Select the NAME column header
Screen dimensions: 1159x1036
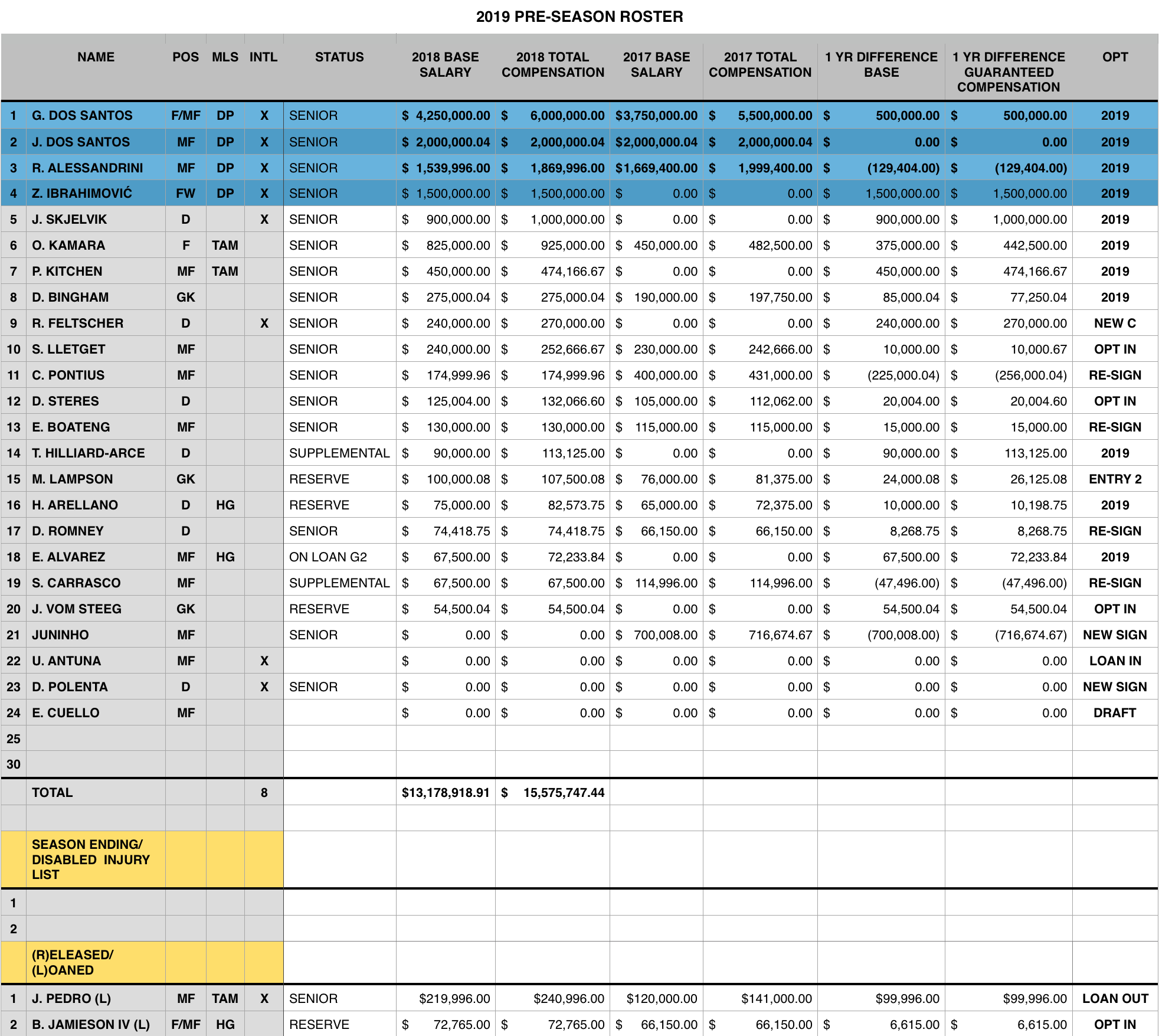coord(96,57)
